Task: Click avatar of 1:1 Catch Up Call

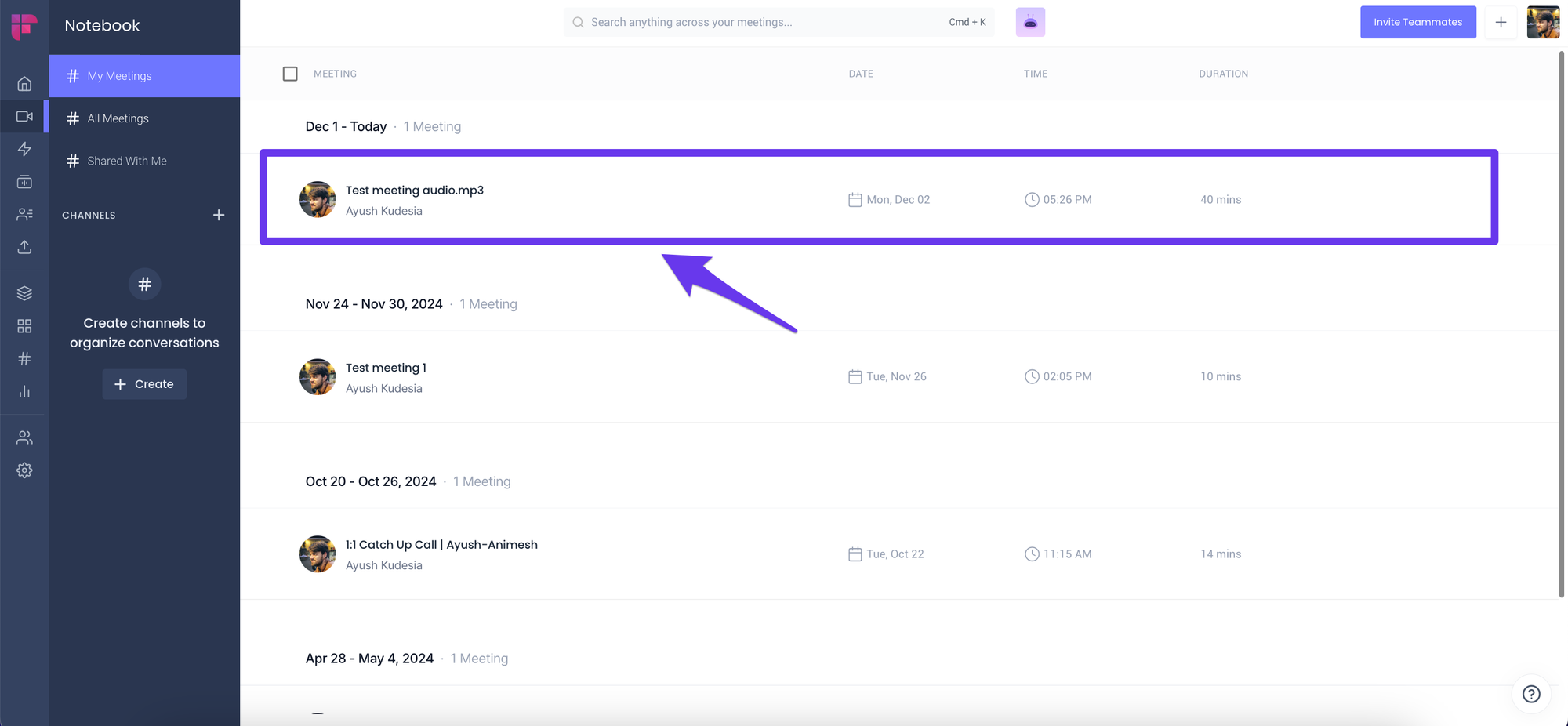Action: pos(318,554)
